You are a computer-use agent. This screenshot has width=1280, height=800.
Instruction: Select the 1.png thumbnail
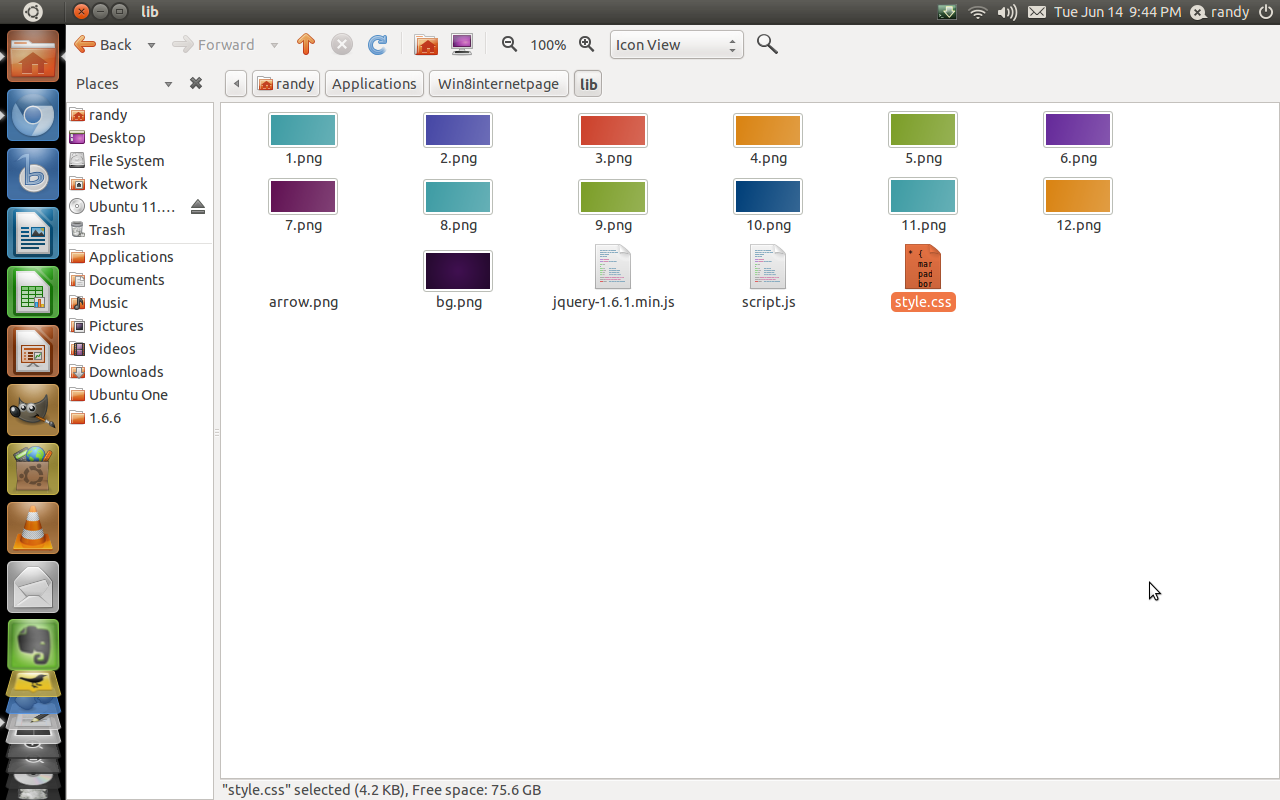point(303,130)
